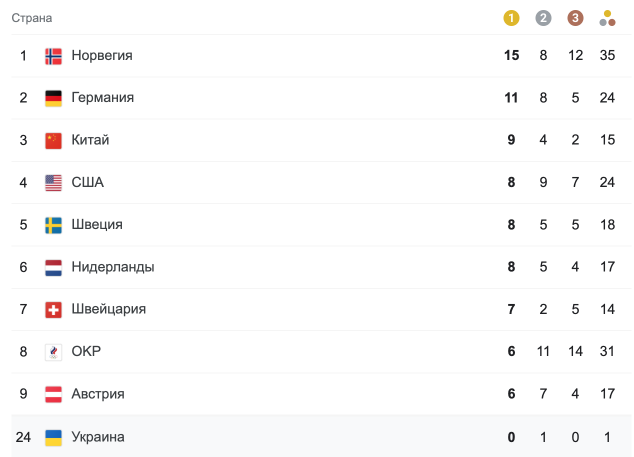This screenshot has width=634, height=457.
Task: Click the Sweden flag icon
Action: pyautogui.click(x=54, y=225)
